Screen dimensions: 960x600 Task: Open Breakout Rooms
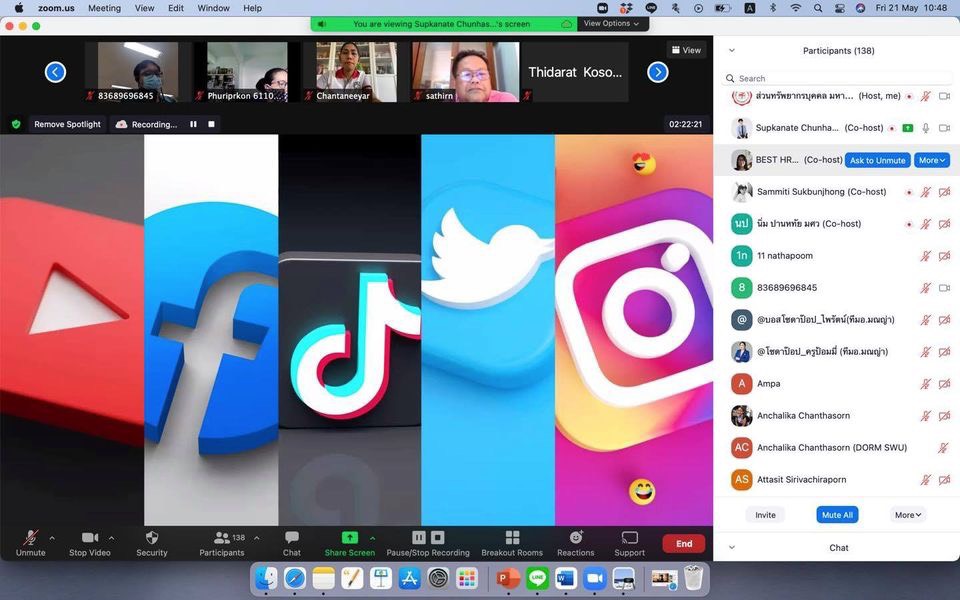click(512, 538)
